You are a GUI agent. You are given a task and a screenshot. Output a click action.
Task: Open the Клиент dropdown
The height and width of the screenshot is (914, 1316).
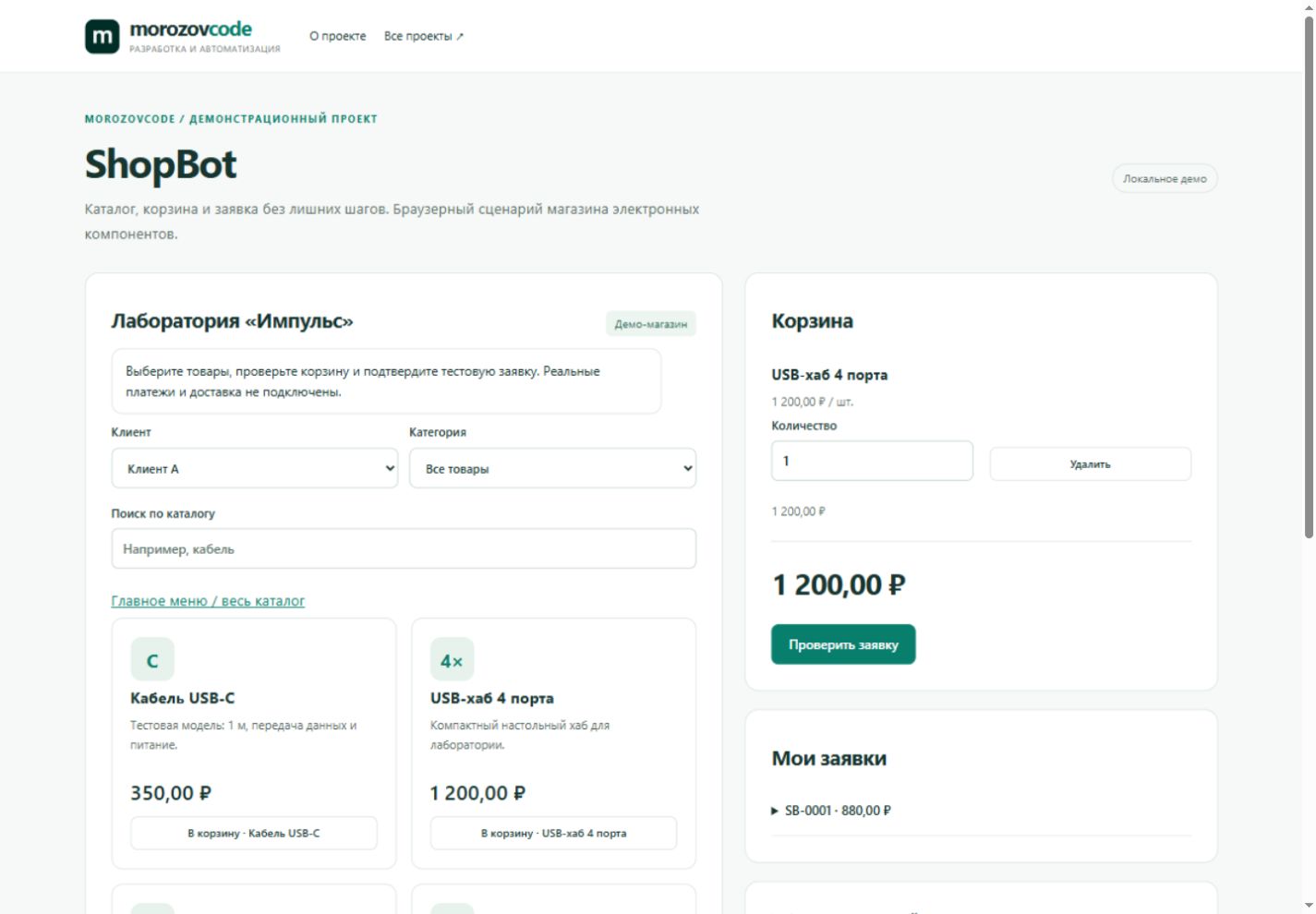click(x=255, y=468)
